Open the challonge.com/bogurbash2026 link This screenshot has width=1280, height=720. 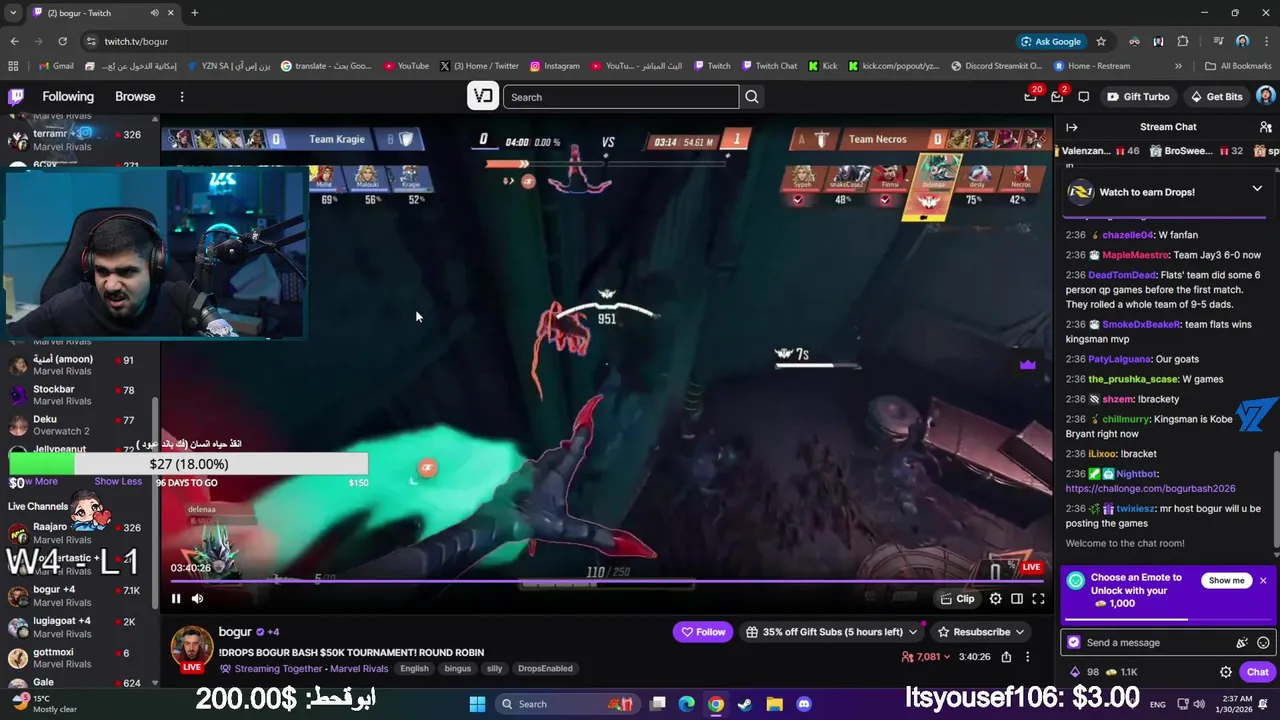pos(1150,488)
